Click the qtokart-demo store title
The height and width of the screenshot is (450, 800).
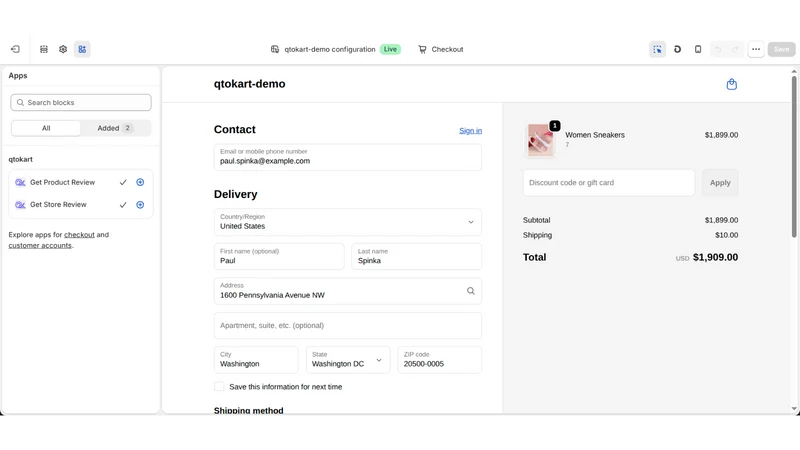[249, 84]
